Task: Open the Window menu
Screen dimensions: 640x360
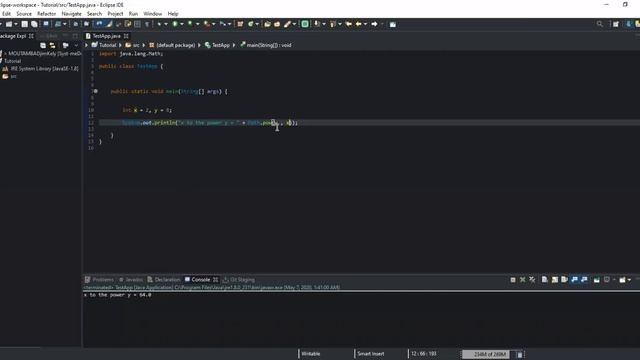Action: pyautogui.click(x=153, y=13)
